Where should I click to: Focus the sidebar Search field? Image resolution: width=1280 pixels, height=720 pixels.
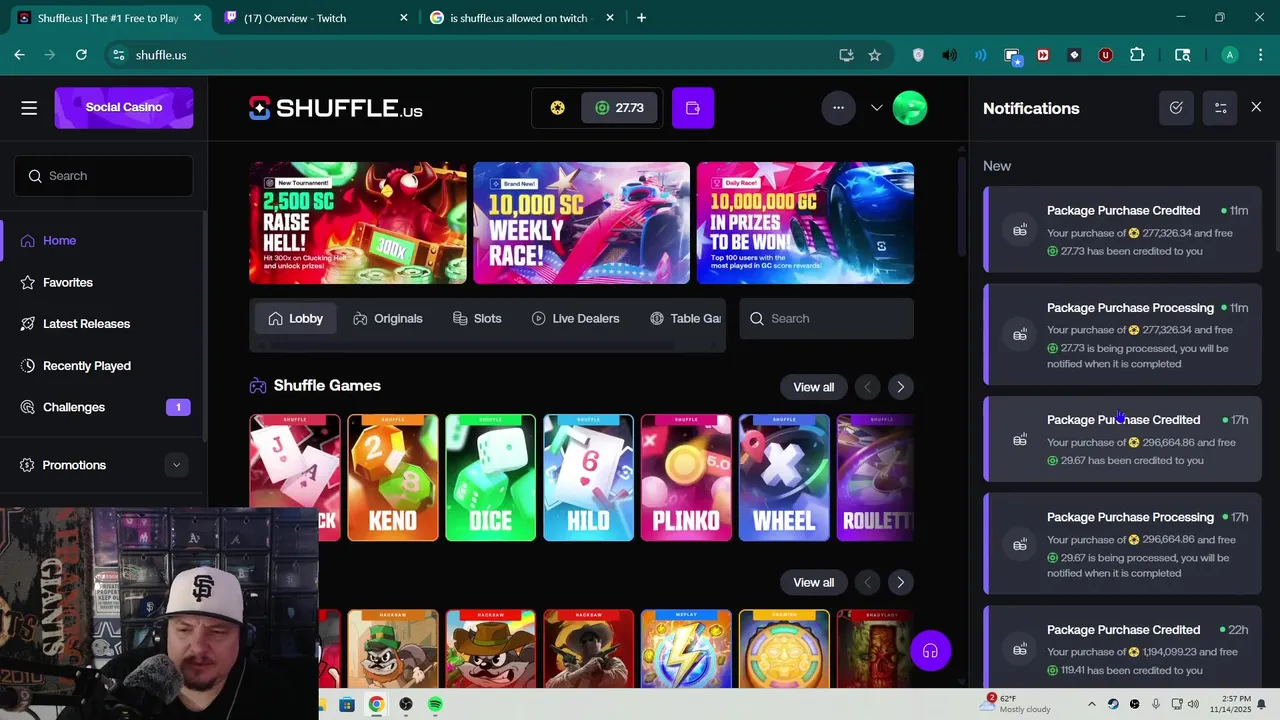click(103, 176)
